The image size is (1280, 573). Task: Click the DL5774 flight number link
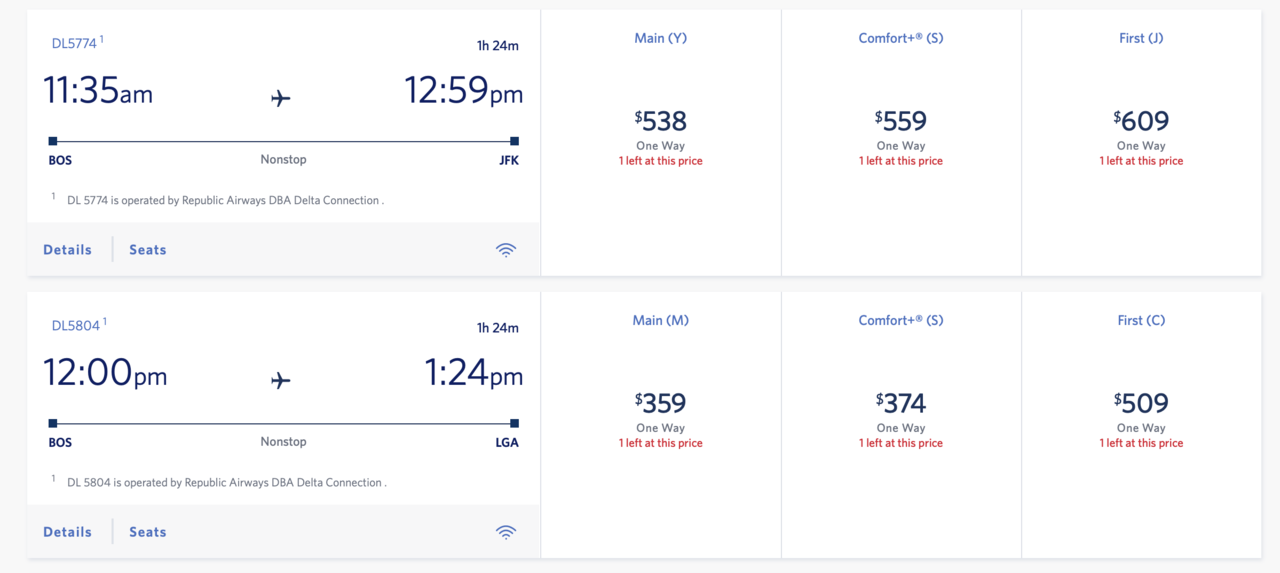click(x=75, y=44)
